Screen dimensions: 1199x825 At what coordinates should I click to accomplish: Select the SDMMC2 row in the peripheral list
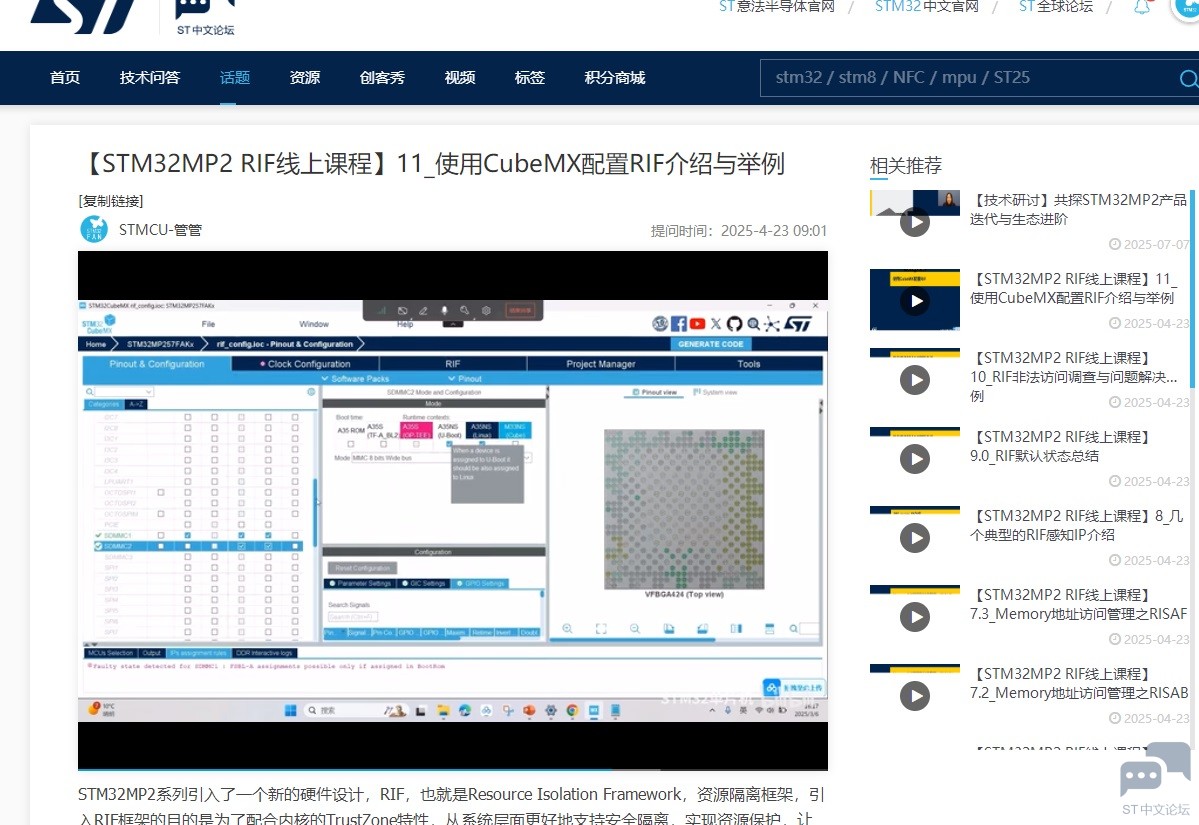pos(198,547)
